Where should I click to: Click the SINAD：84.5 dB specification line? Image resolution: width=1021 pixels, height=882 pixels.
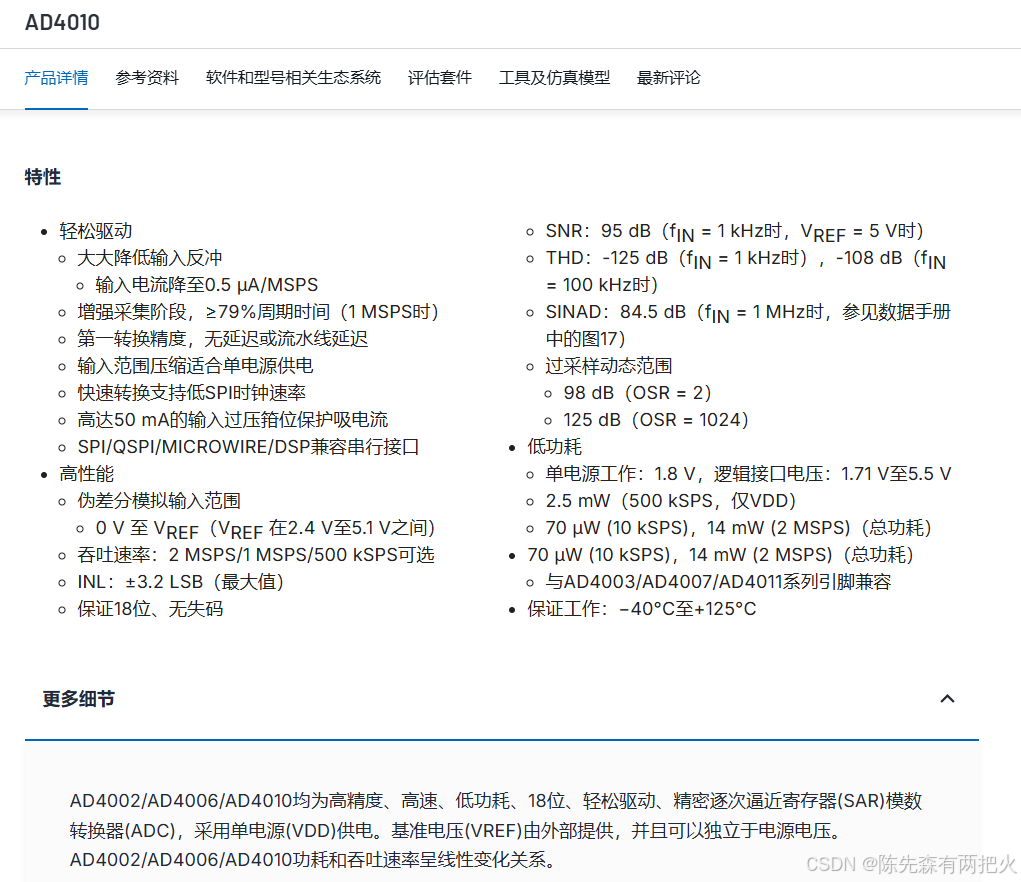pyautogui.click(x=748, y=325)
